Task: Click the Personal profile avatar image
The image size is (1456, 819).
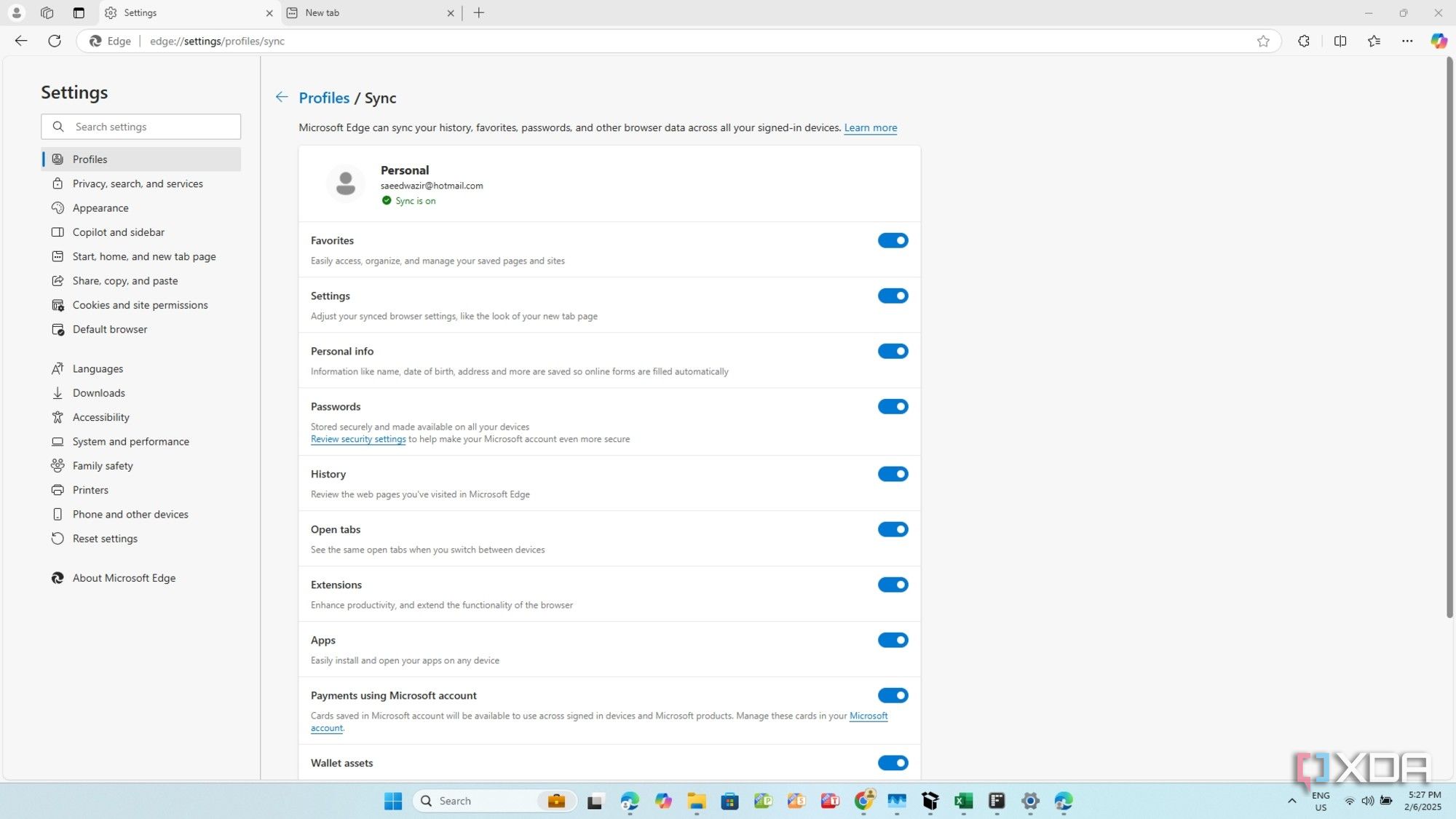Action: pyautogui.click(x=345, y=183)
